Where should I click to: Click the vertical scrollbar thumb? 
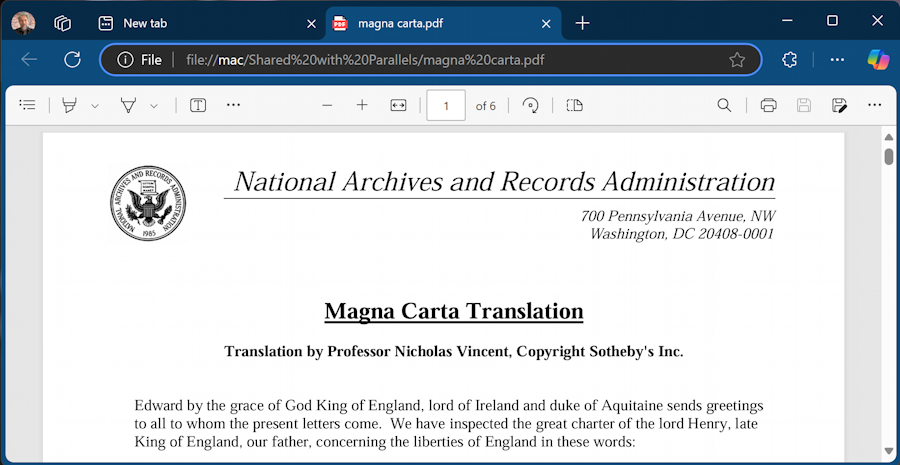[889, 156]
